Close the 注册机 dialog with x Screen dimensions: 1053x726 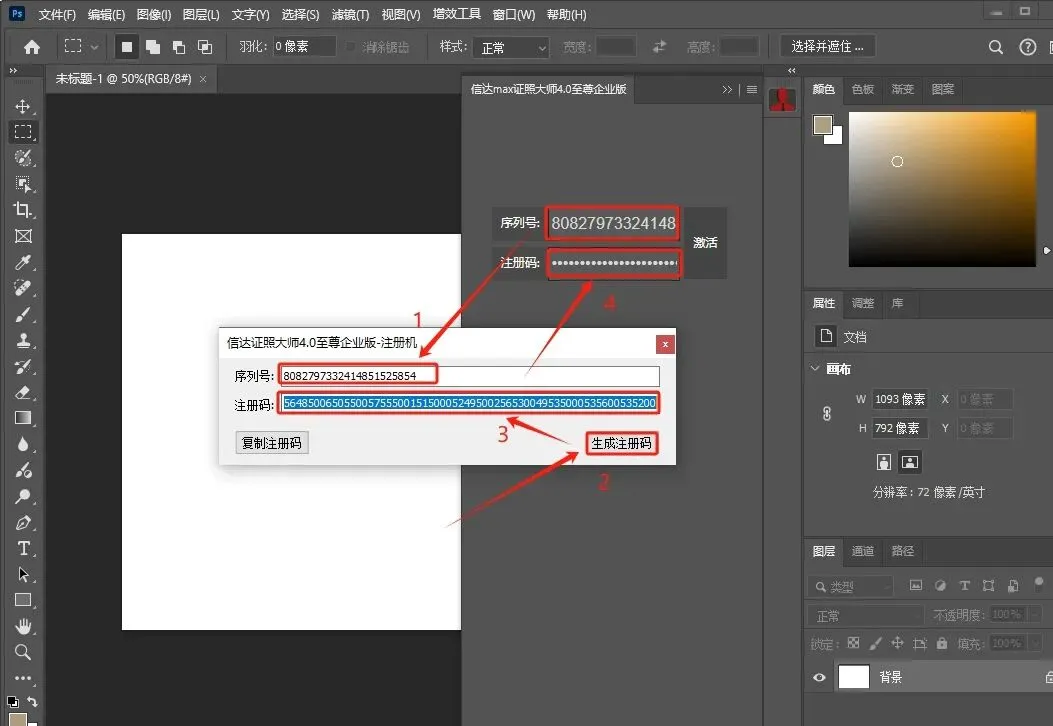pyautogui.click(x=665, y=344)
